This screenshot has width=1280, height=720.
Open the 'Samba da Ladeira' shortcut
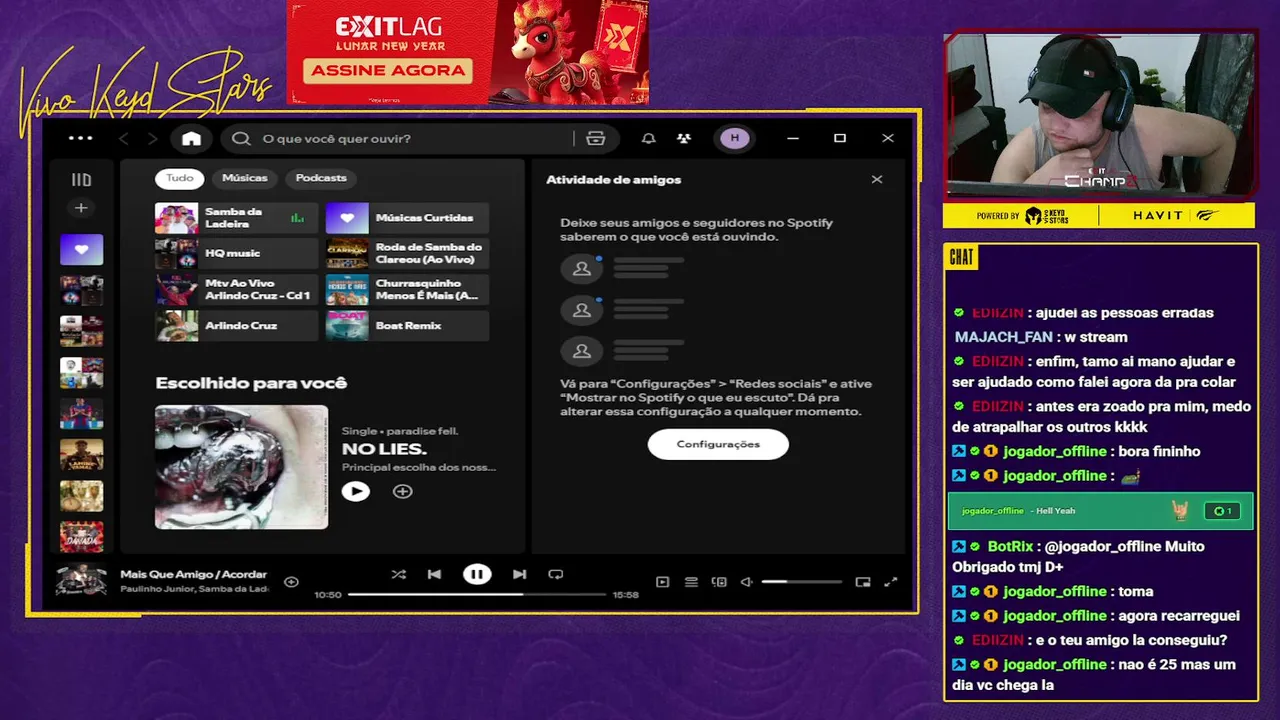pyautogui.click(x=236, y=218)
